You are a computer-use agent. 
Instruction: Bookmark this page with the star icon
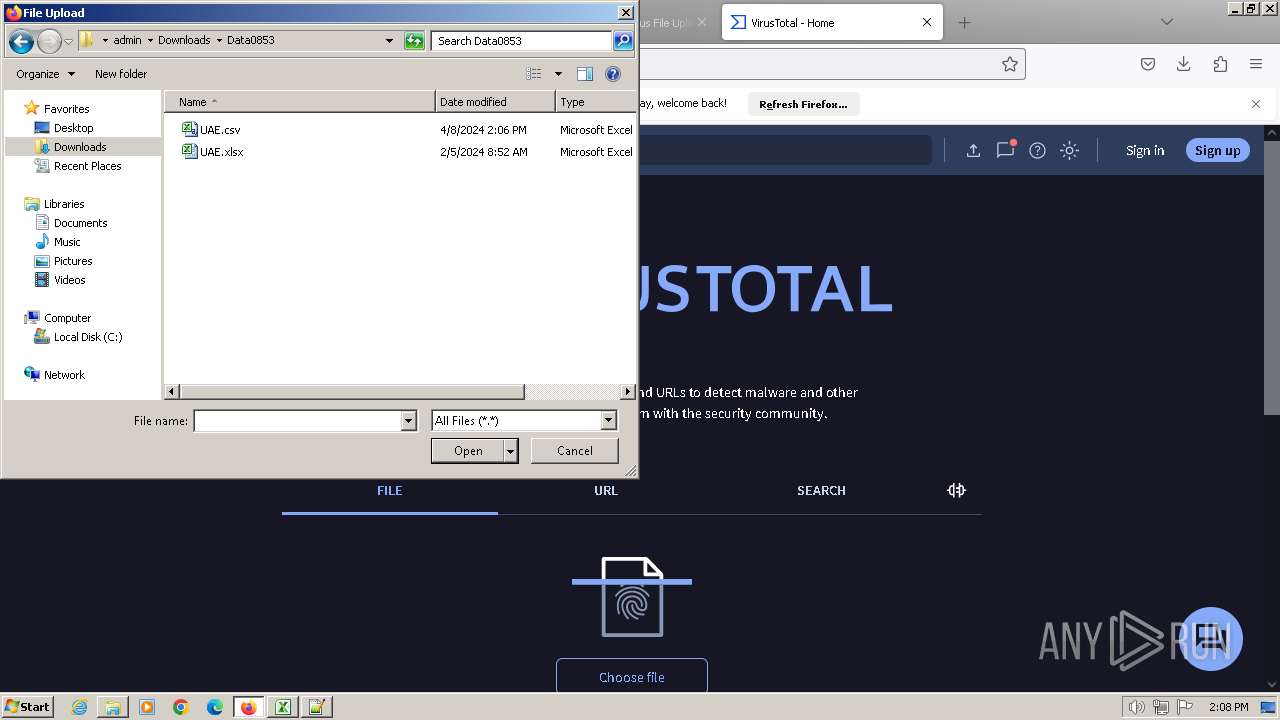point(1010,64)
